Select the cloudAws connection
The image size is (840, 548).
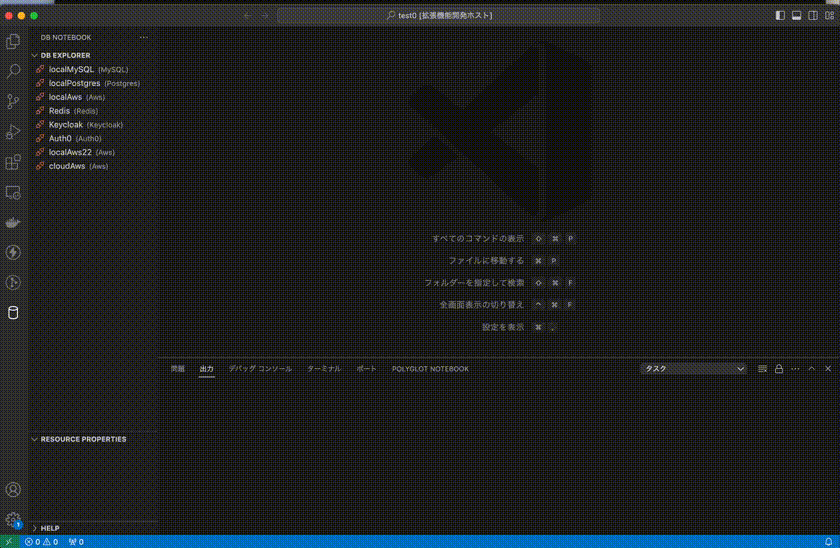point(94,166)
